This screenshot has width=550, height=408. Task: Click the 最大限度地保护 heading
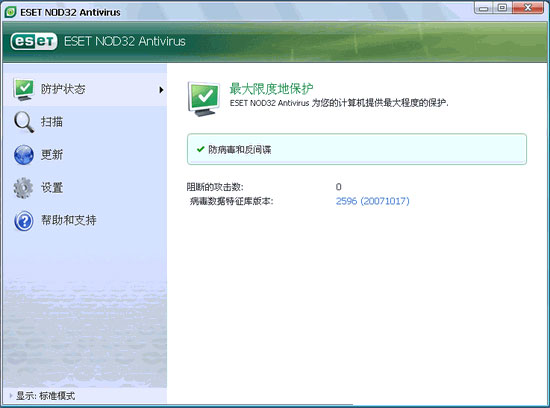pyautogui.click(x=271, y=89)
